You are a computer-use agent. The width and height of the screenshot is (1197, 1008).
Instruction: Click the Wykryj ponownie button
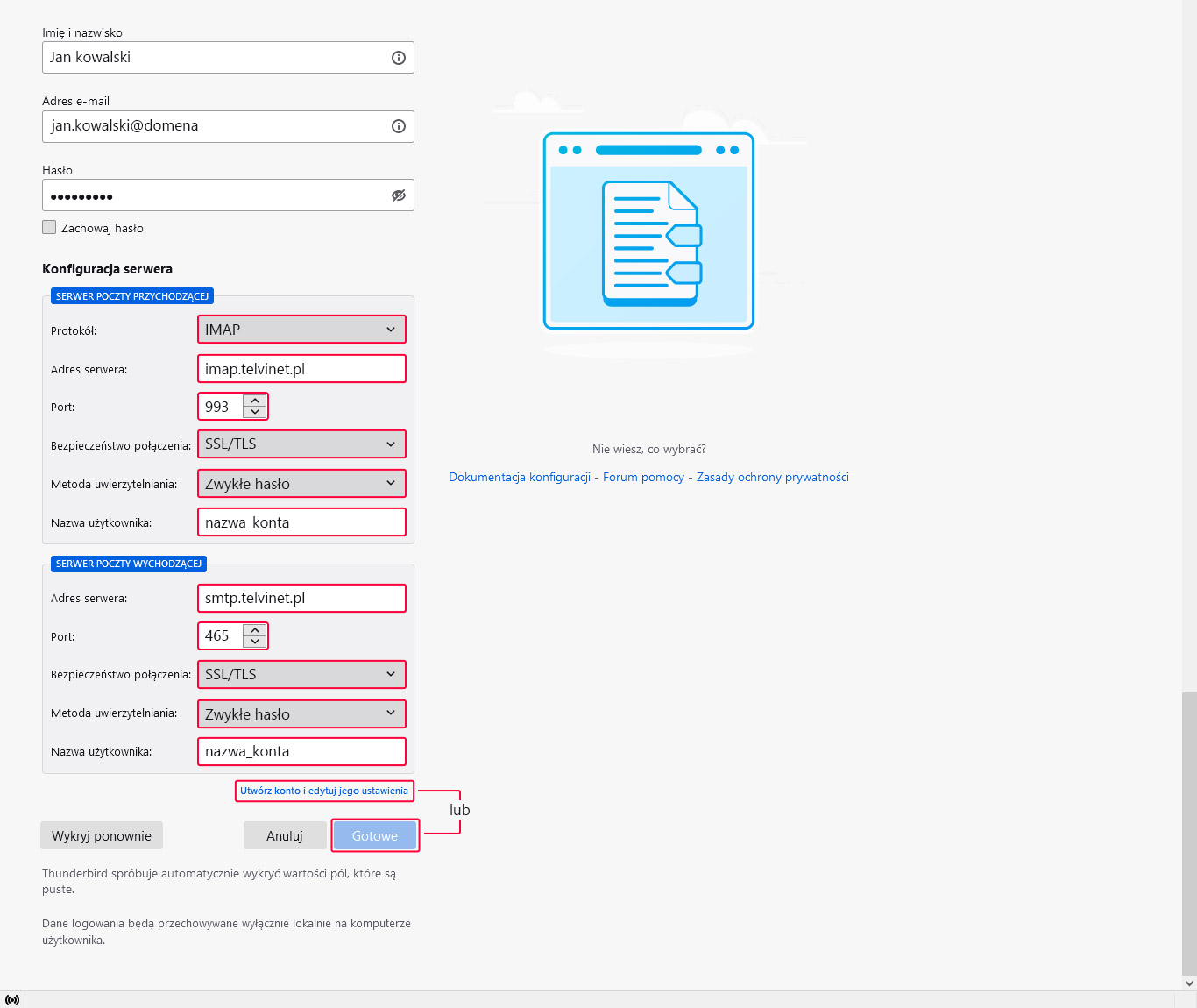pos(102,835)
